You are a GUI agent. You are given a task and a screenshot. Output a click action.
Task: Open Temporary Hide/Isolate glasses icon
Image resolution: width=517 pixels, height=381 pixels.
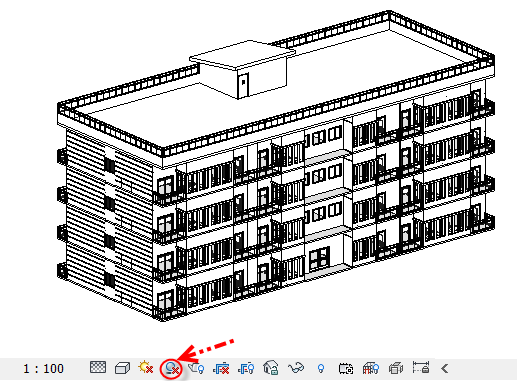coord(296,368)
